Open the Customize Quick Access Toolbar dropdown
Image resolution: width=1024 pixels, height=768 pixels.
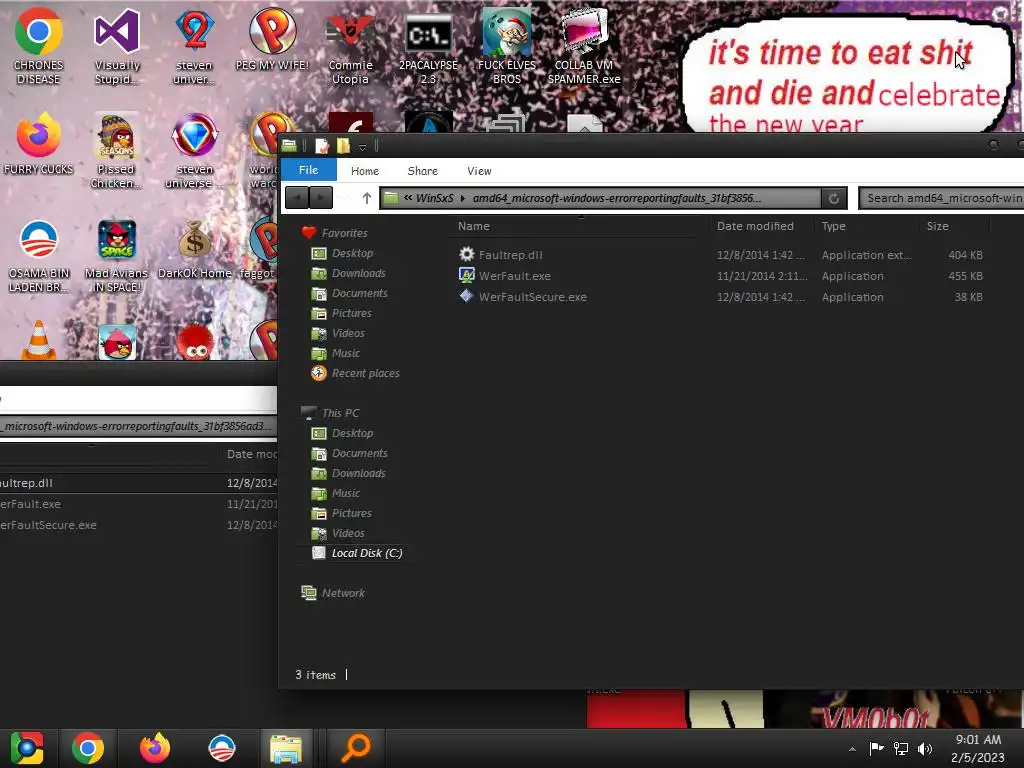362,147
